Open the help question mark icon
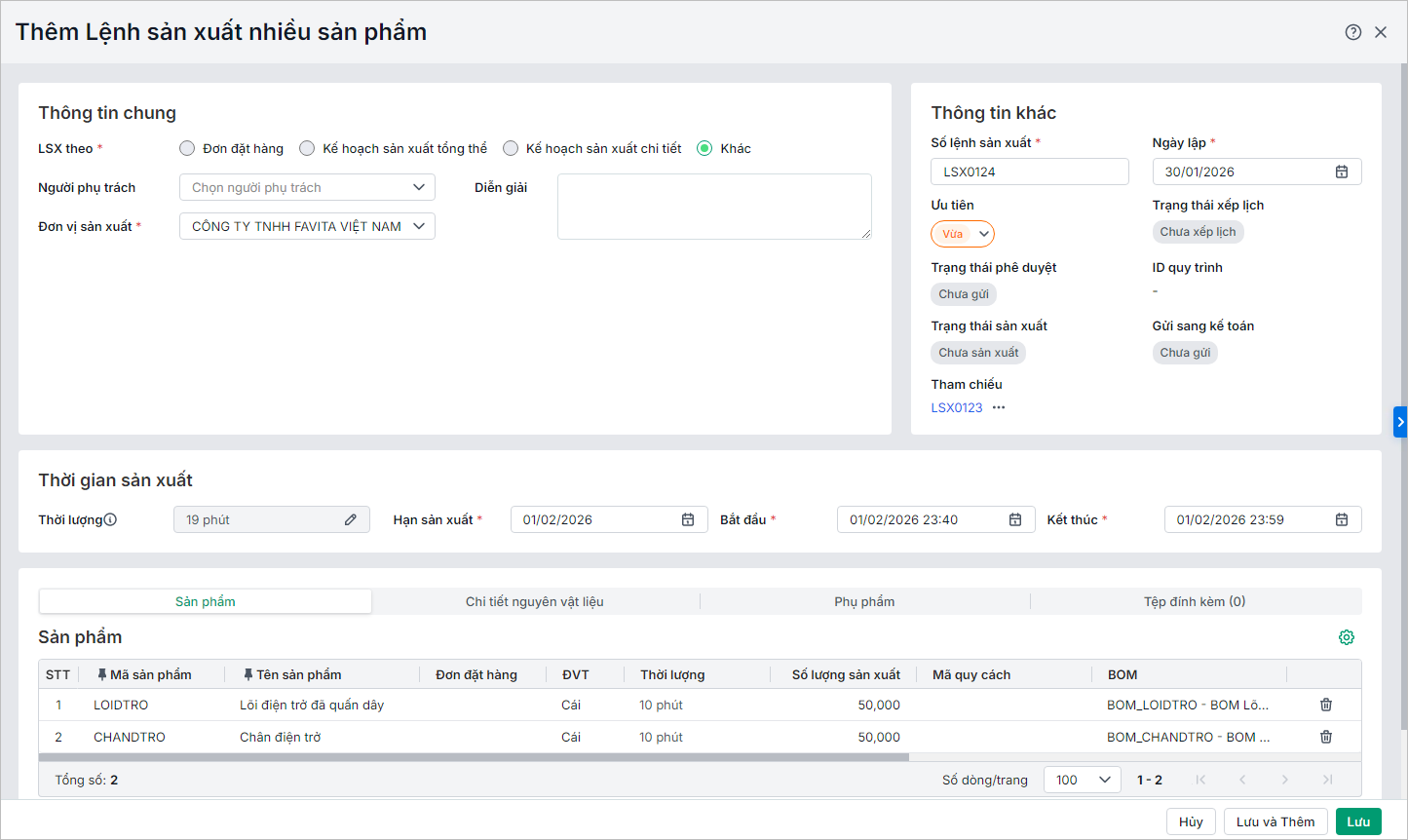 (x=1352, y=32)
